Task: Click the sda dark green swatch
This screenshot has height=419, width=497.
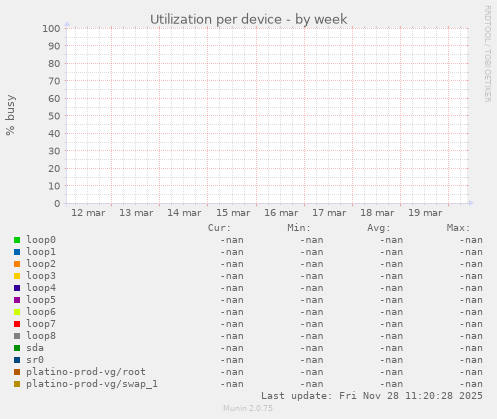Action: click(x=17, y=348)
